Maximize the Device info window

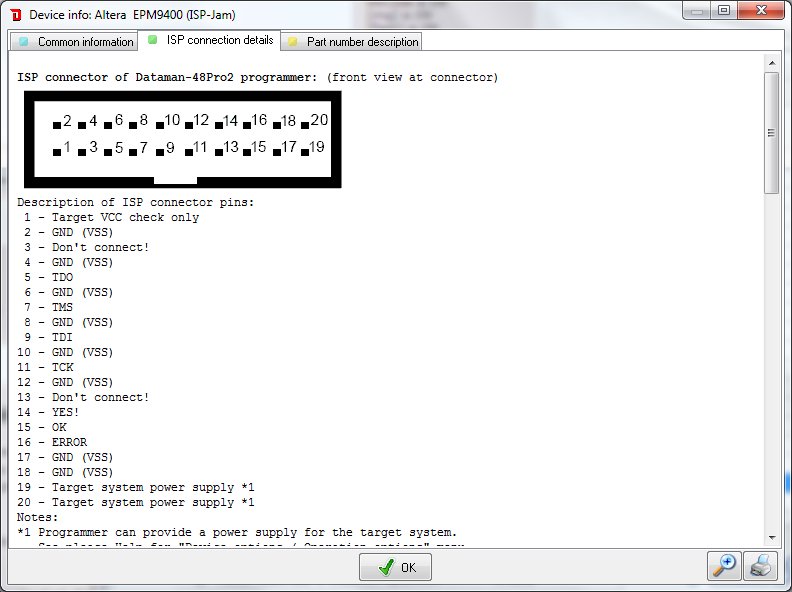click(723, 11)
